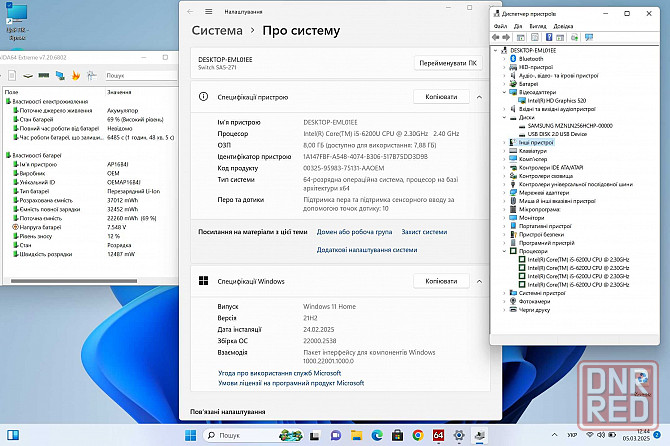670x446 pixels.
Task: Click the Properties icon in Device Manager toolbar
Action: 535,38
